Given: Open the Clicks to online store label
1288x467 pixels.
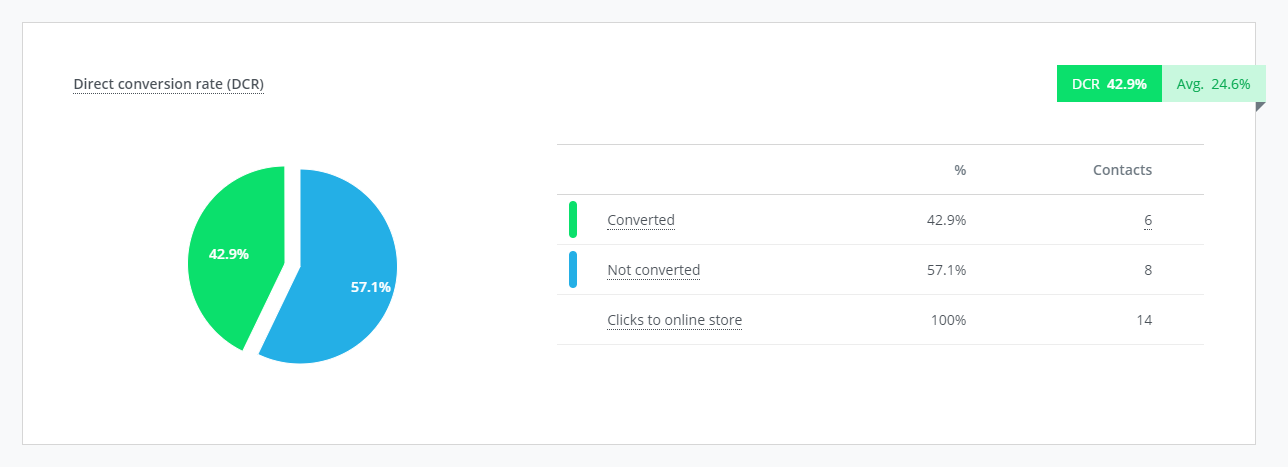Looking at the screenshot, I should 675,320.
